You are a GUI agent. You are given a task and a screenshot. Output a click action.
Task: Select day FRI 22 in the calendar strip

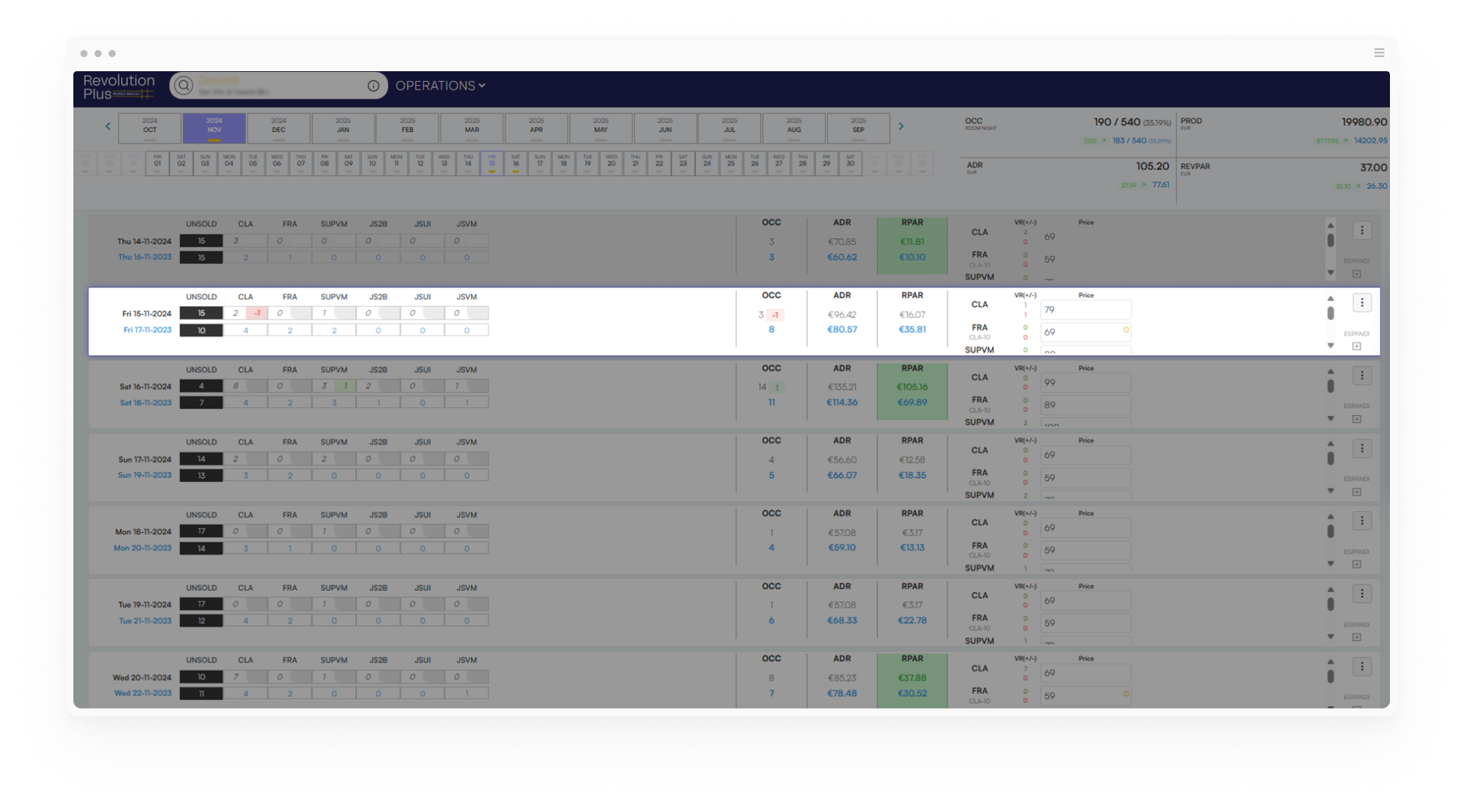click(x=659, y=164)
